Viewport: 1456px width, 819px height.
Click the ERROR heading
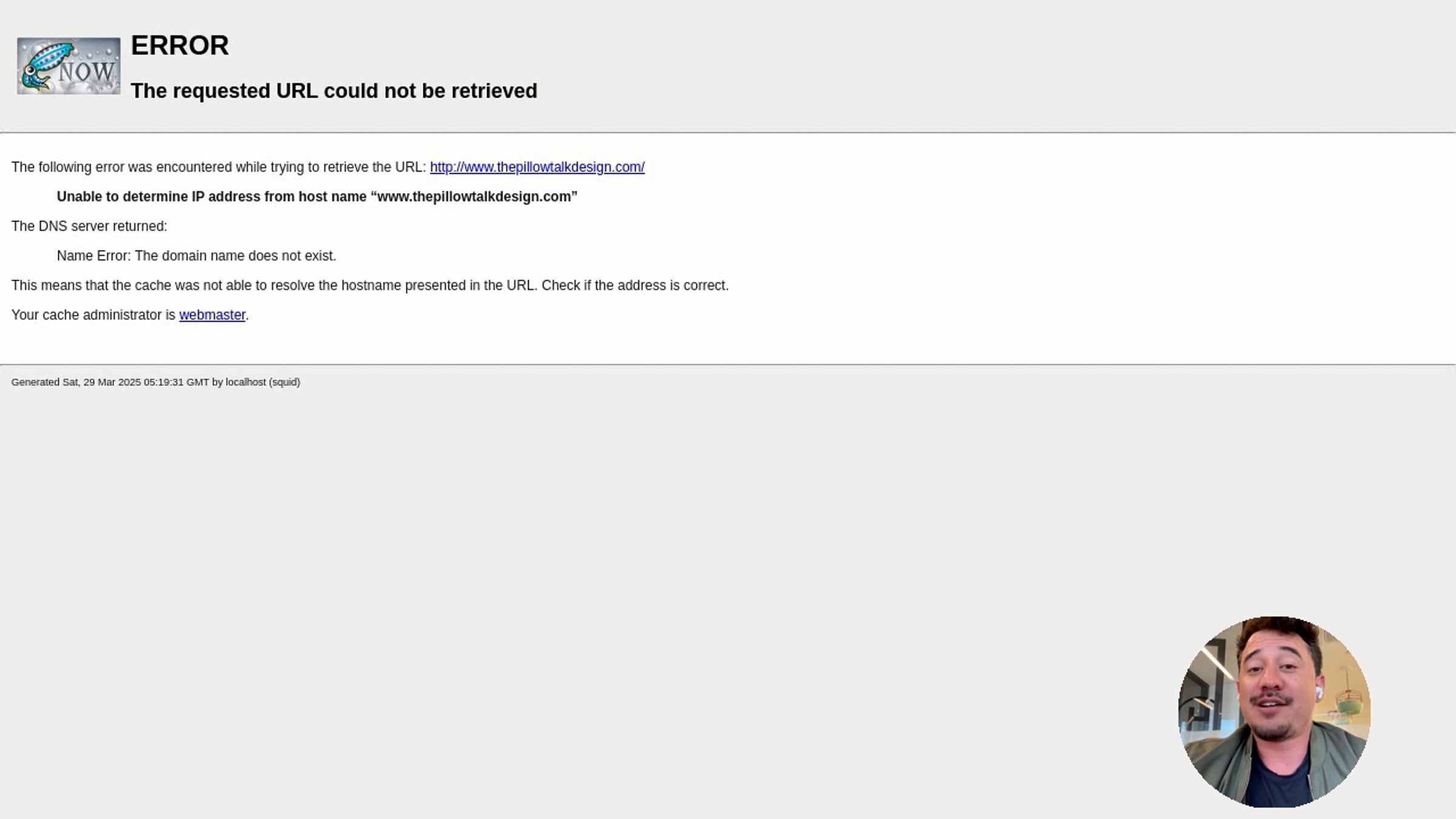(180, 45)
